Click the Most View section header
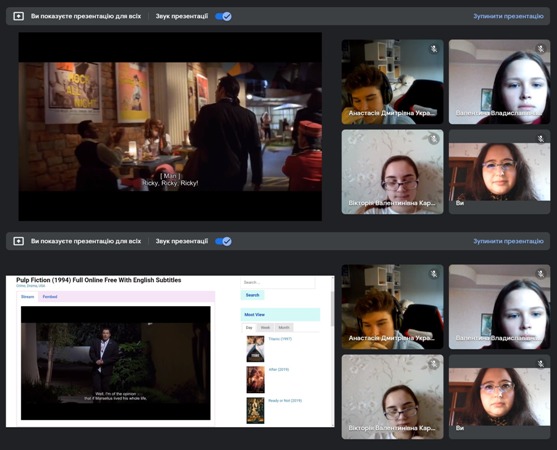Viewport: 557px width, 450px height. [280, 315]
